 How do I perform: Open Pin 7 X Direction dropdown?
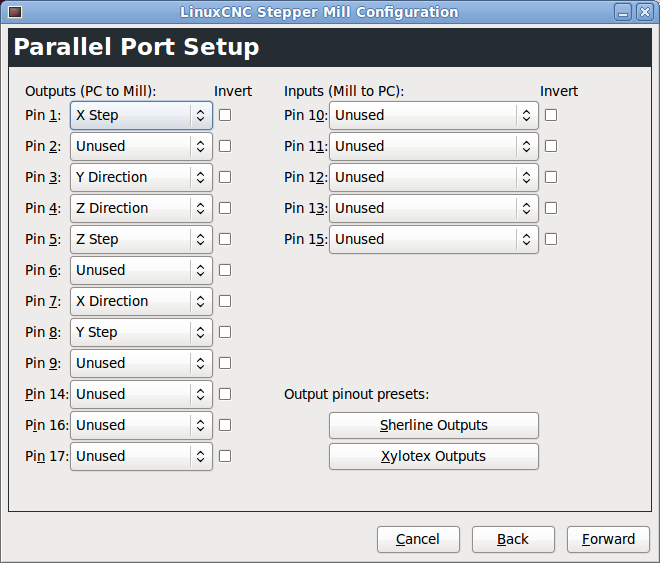coord(141,301)
